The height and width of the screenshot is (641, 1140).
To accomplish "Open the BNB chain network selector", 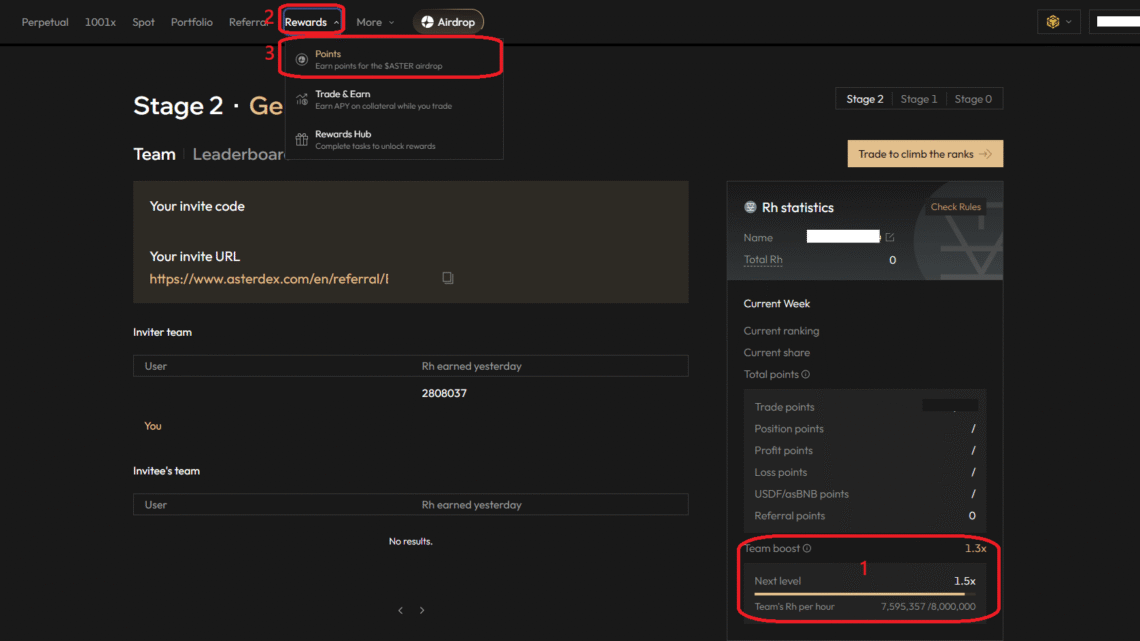I will [1058, 22].
